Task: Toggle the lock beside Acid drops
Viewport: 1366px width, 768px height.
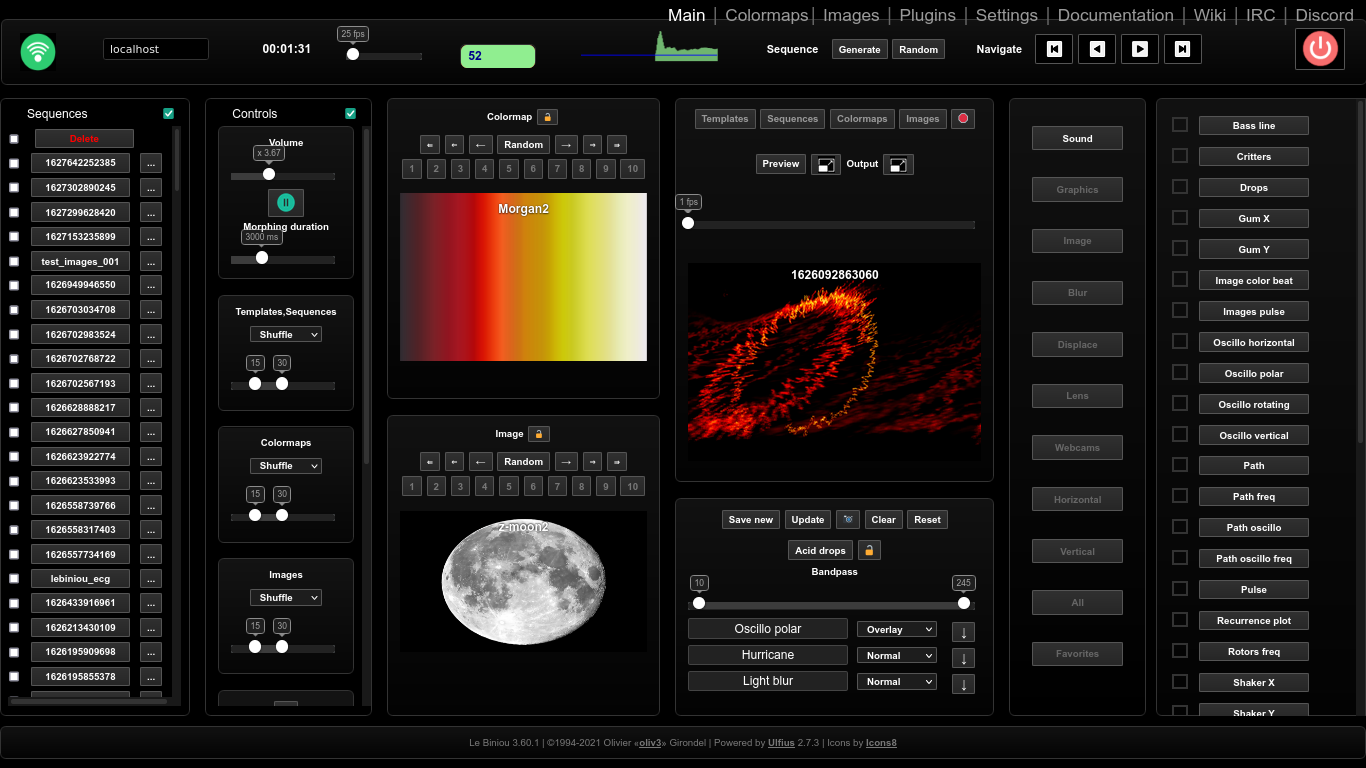Action: [869, 551]
